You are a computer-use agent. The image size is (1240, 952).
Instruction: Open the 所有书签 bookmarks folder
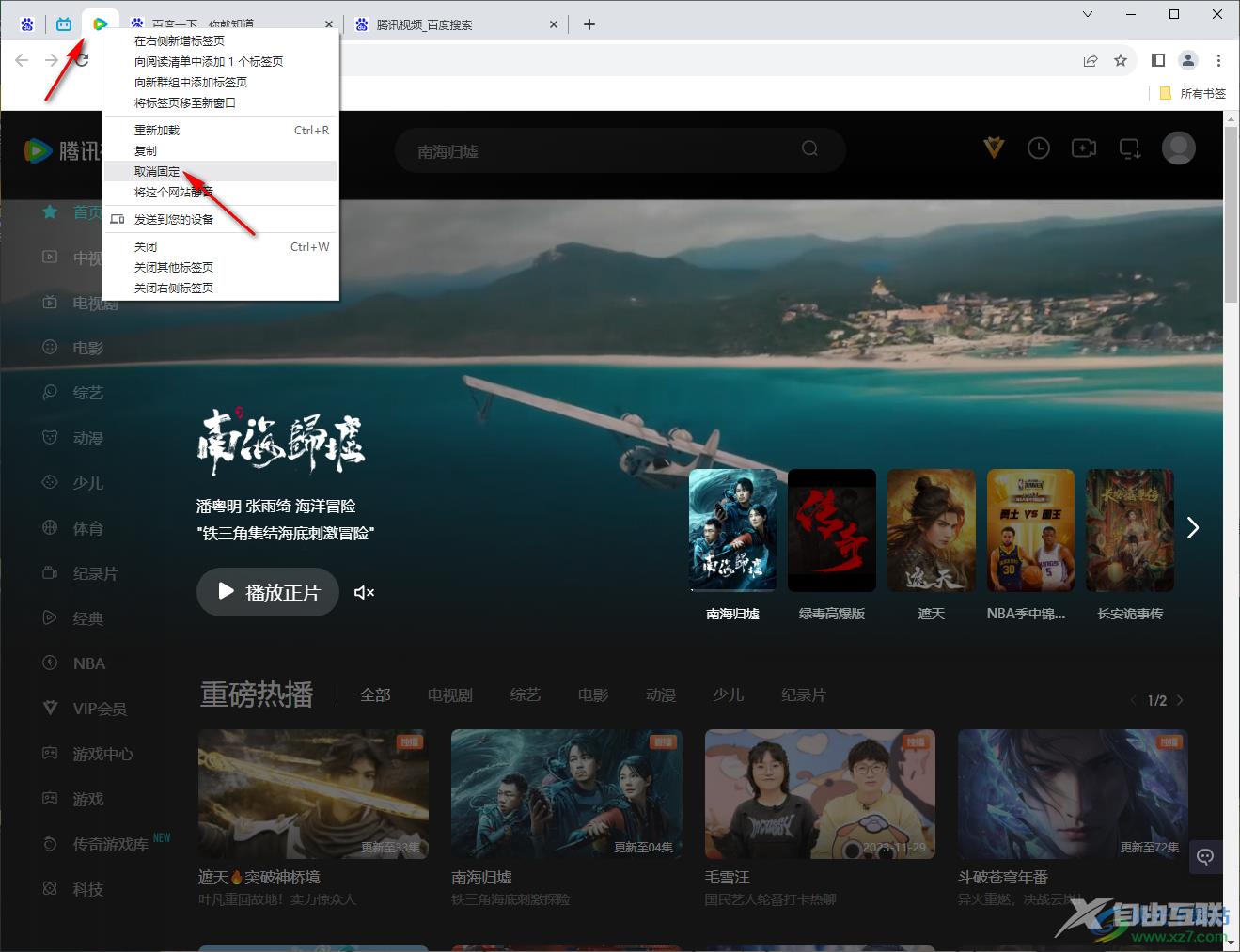coord(1193,93)
